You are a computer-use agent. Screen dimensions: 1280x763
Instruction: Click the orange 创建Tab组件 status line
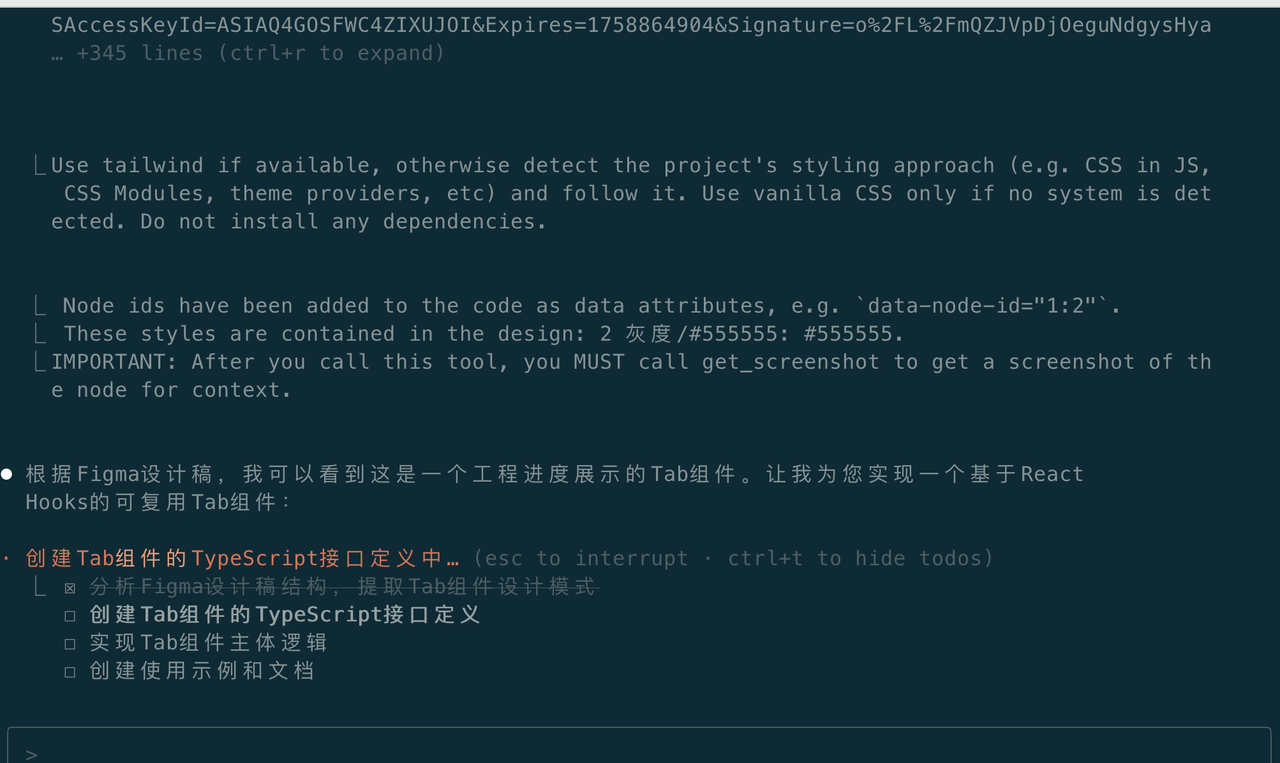242,558
